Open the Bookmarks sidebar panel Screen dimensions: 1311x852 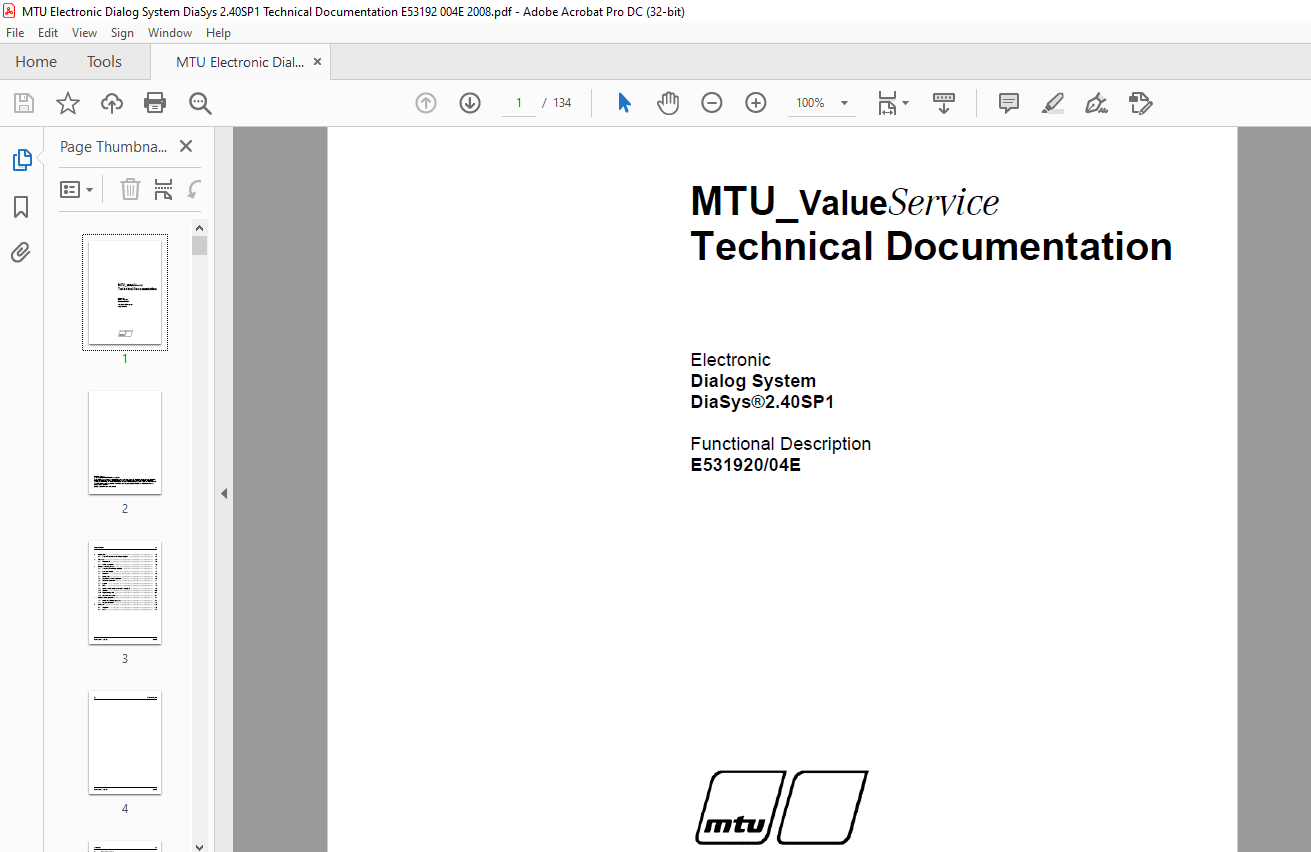coord(21,207)
